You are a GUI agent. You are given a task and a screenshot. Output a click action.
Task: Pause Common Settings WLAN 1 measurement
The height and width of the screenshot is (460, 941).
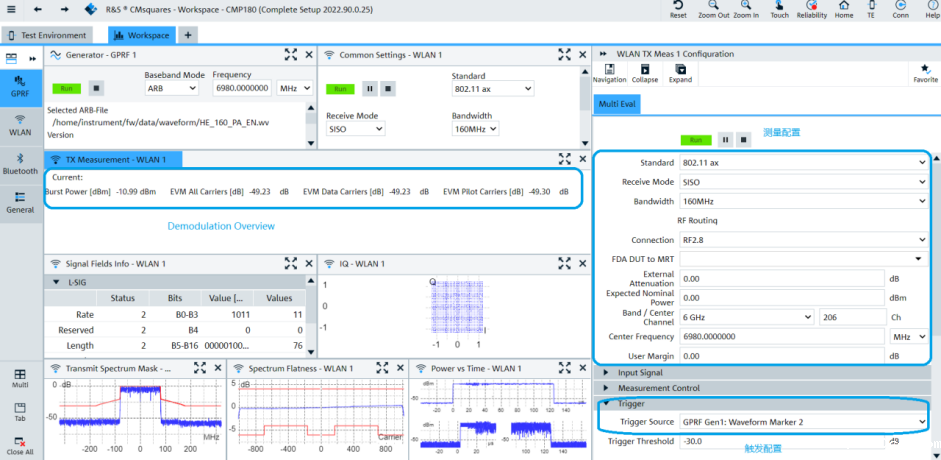pyautogui.click(x=370, y=88)
